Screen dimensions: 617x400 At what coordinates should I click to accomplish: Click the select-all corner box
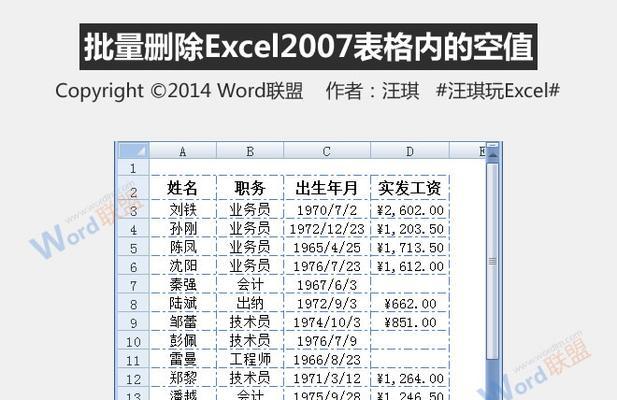134,151
